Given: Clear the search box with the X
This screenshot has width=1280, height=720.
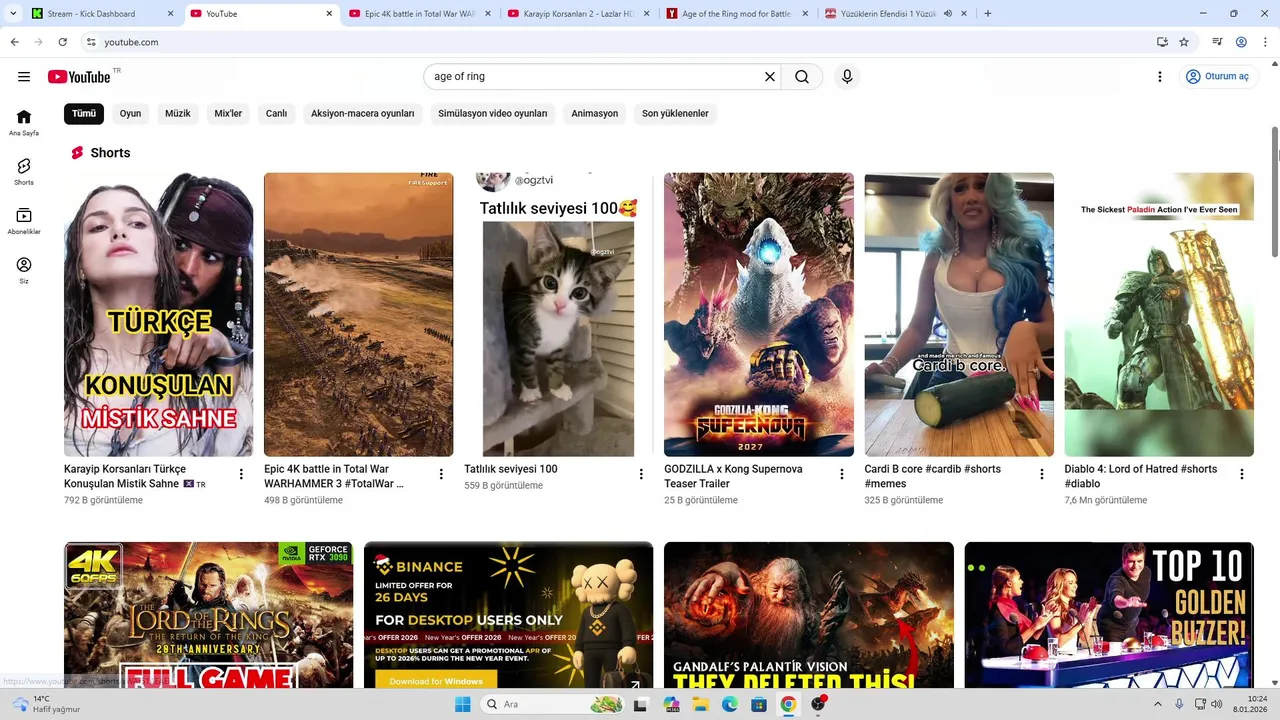Looking at the screenshot, I should coord(770,77).
